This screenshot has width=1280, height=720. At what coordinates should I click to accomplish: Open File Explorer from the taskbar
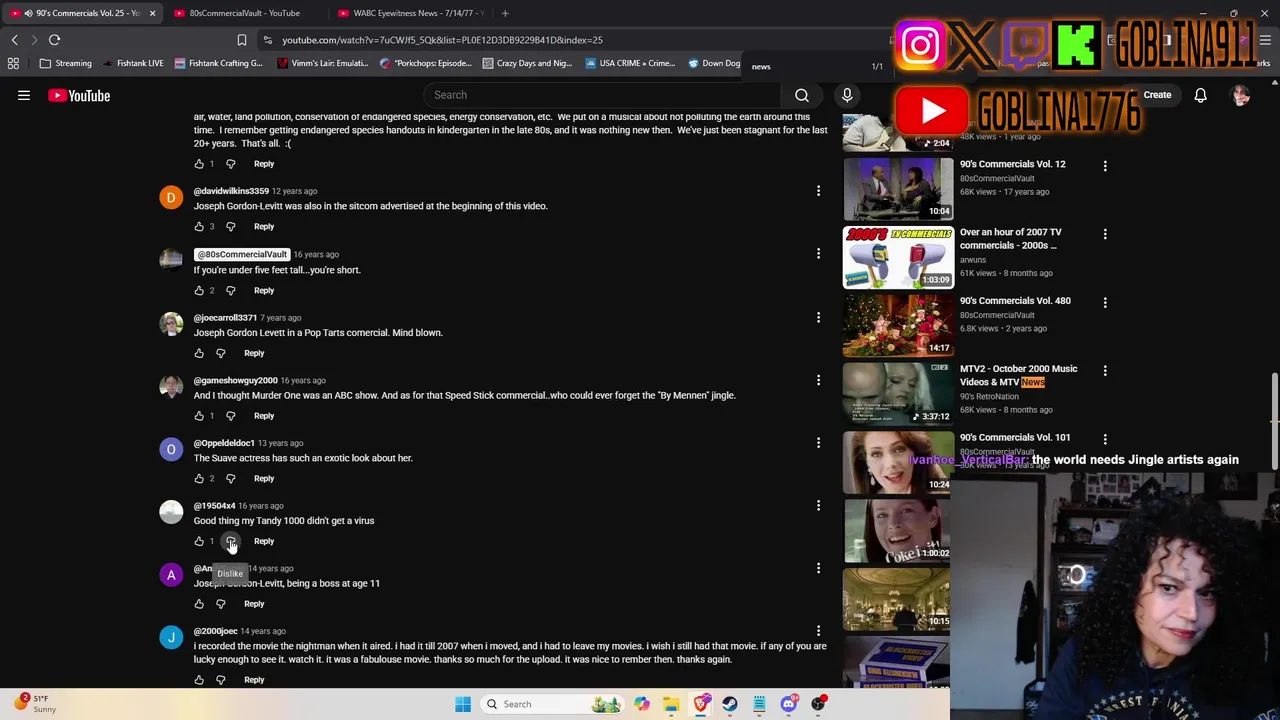(671, 704)
